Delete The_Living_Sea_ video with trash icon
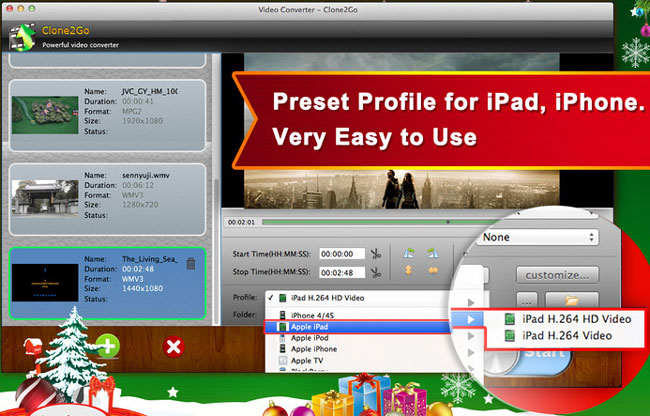Screen dimensions: 650x416 pos(191,264)
